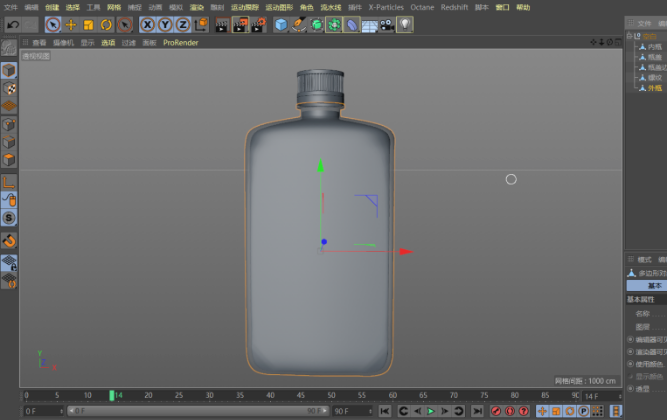This screenshot has width=667, height=420.
Task: Select the Scale tool in top toolbar
Action: point(88,24)
